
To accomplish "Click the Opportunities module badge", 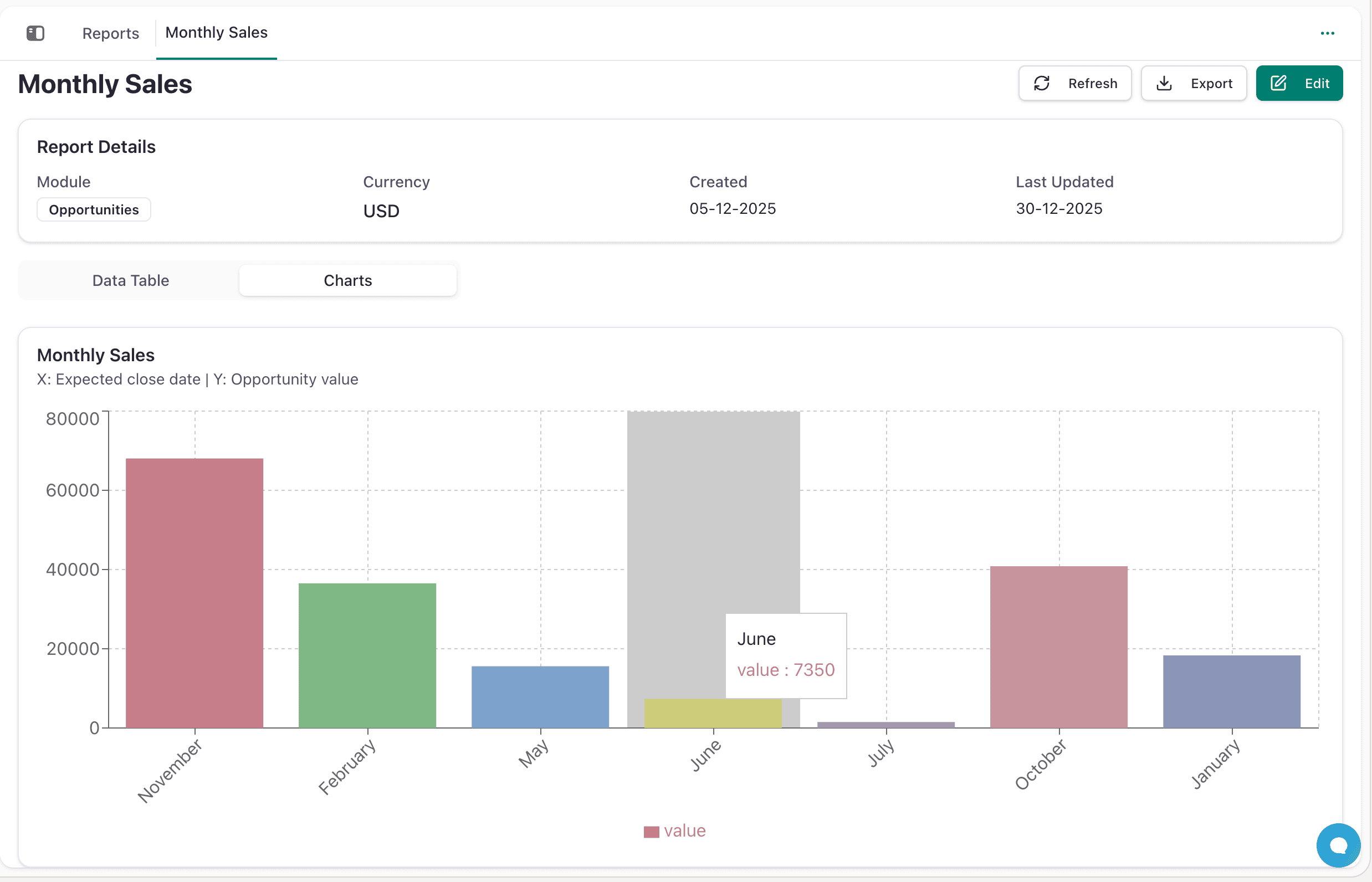I will (94, 209).
